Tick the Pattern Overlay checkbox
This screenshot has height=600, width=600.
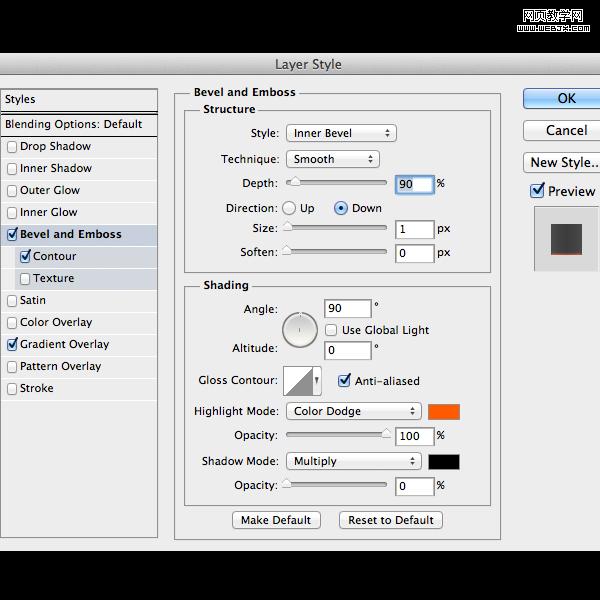tap(12, 367)
